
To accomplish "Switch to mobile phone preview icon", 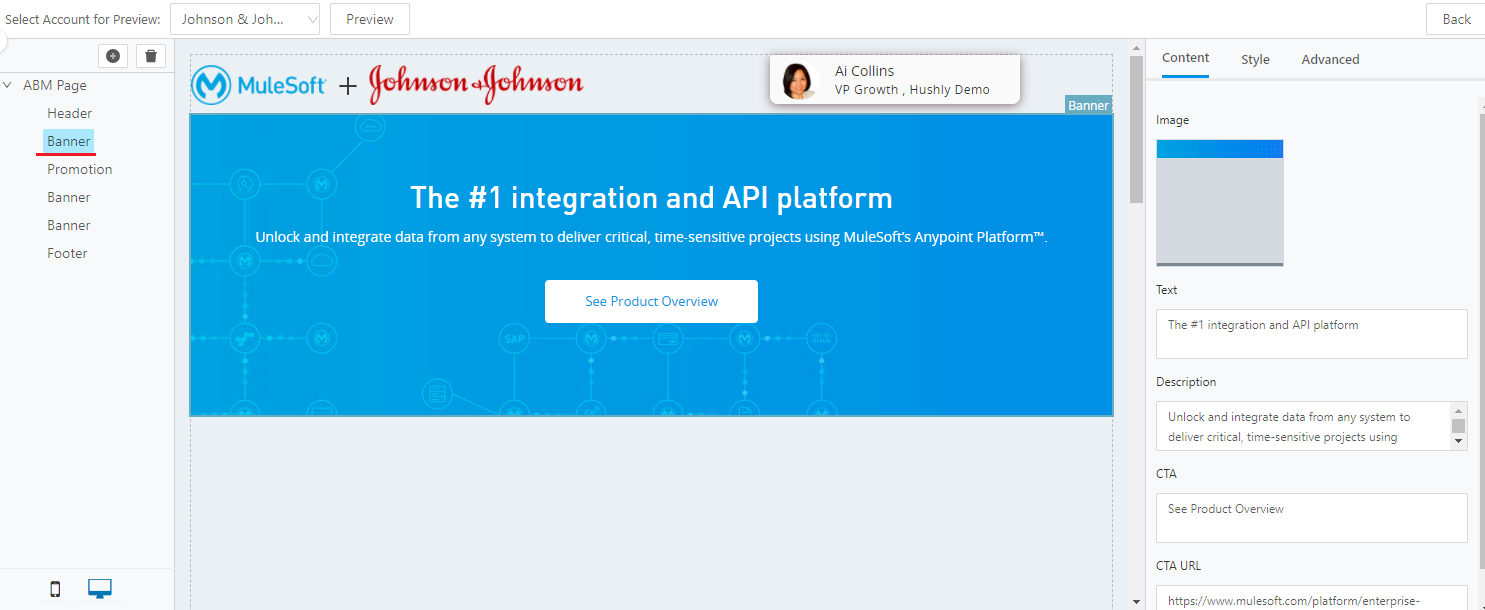I will [x=55, y=589].
